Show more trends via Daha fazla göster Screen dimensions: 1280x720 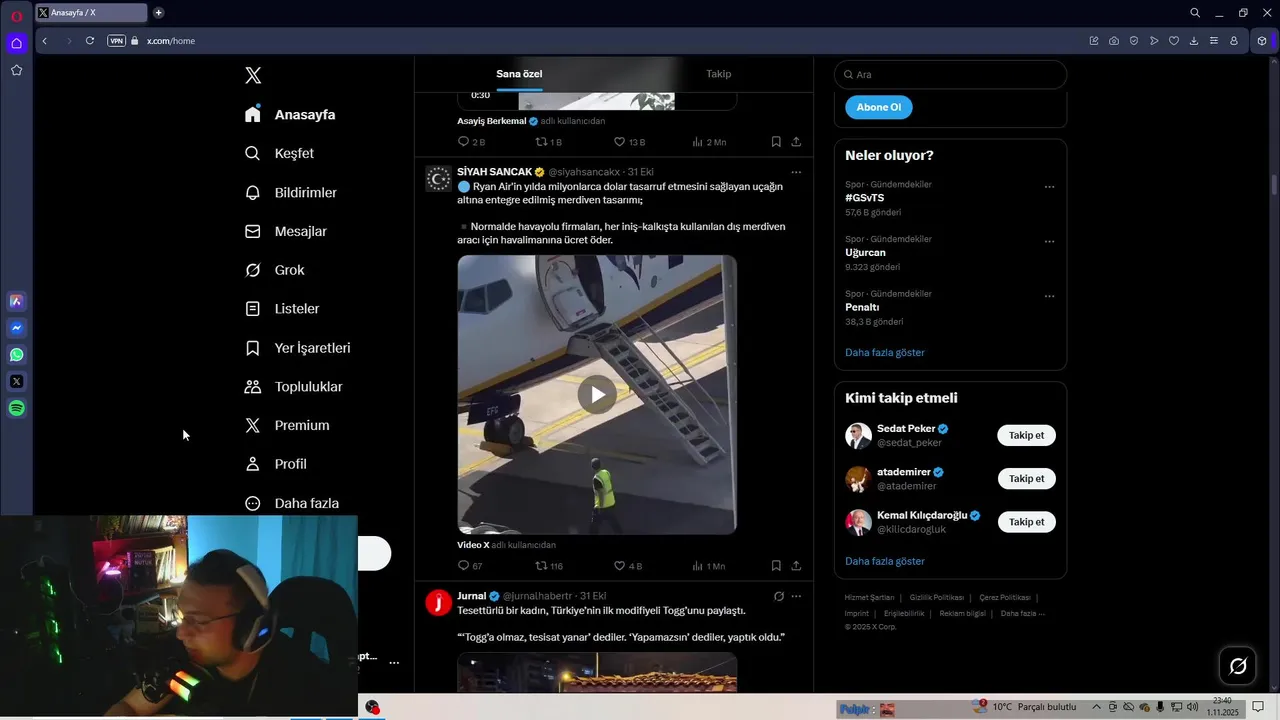click(885, 352)
